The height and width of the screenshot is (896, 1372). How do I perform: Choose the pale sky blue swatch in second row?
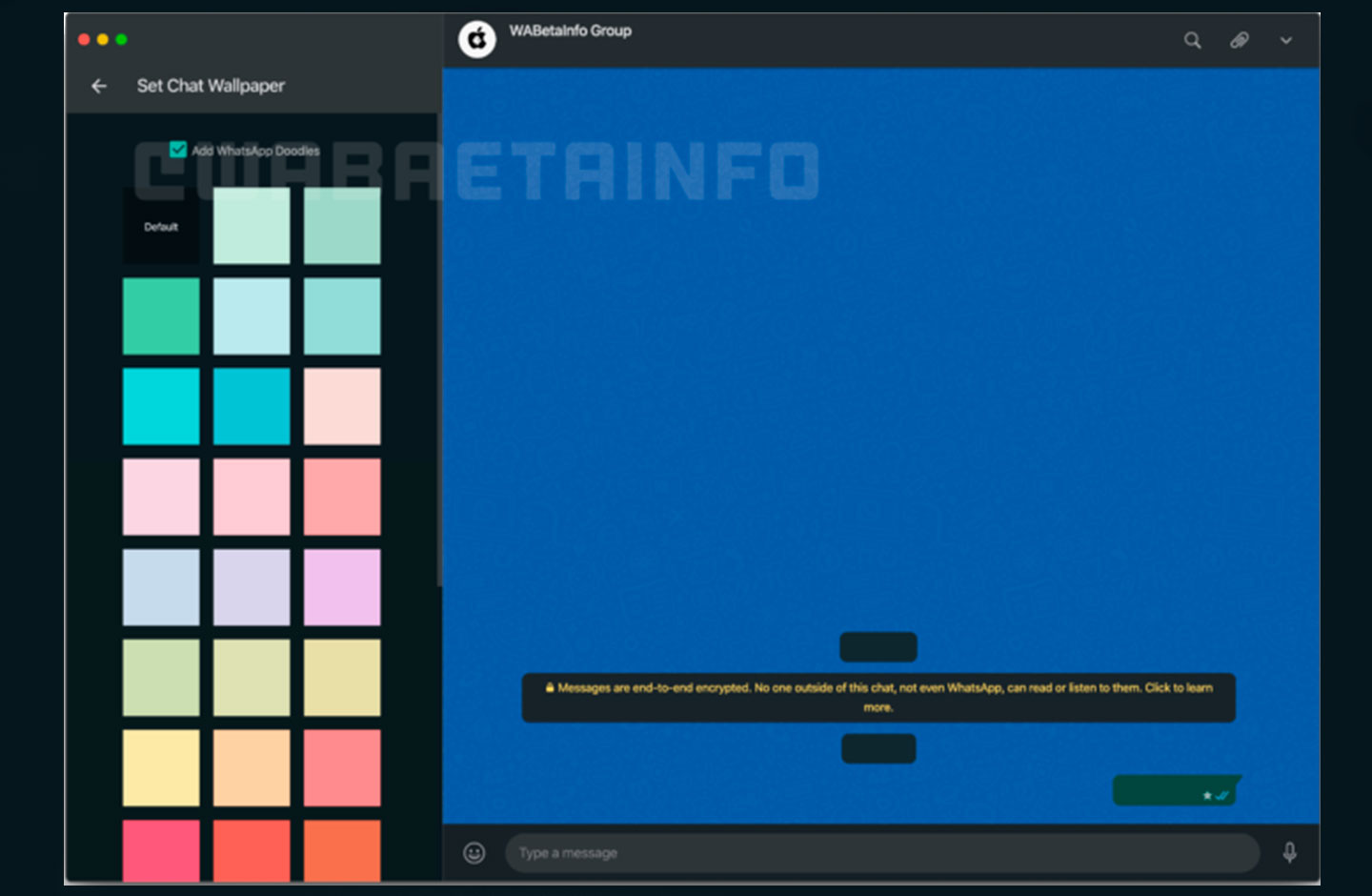pos(252,316)
